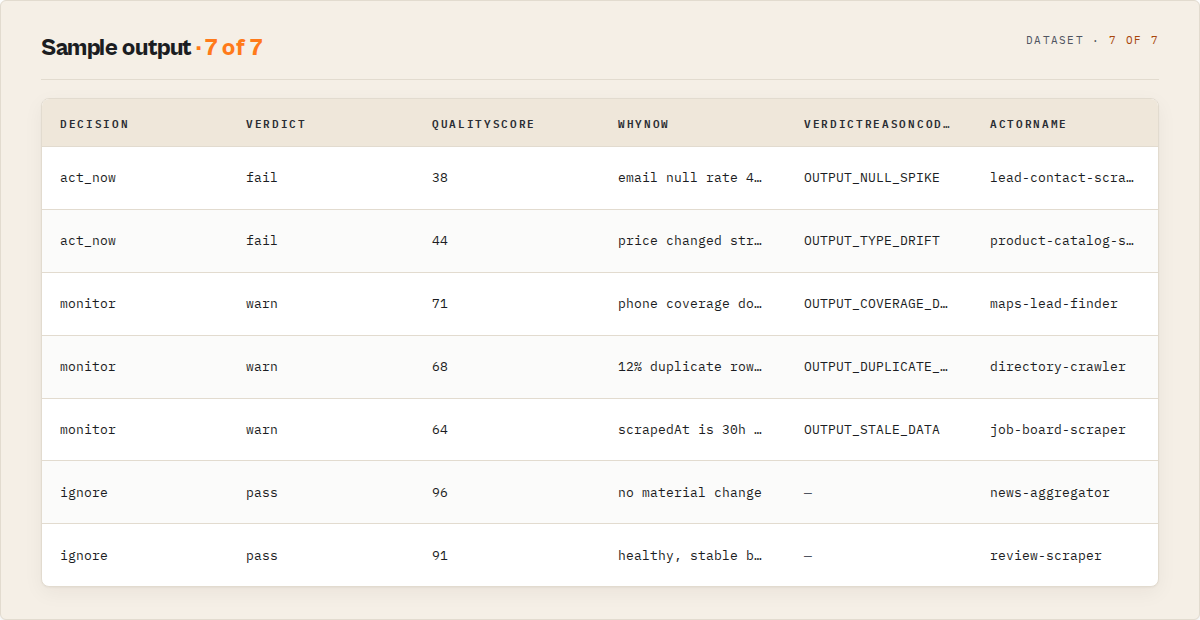Click the fail verdict for quality score 44
The height and width of the screenshot is (620, 1200).
(262, 241)
